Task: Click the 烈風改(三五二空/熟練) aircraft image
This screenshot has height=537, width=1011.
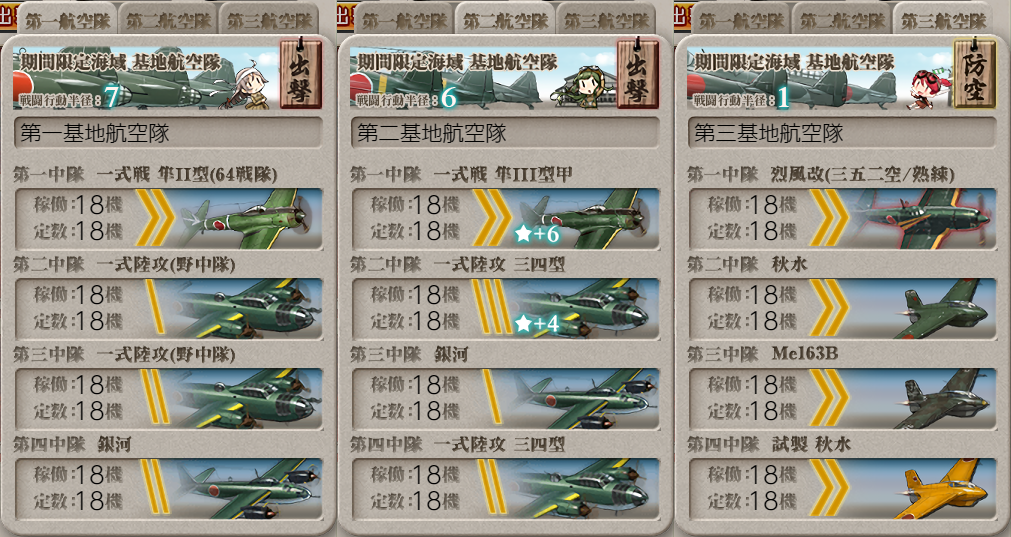Action: pyautogui.click(x=922, y=219)
